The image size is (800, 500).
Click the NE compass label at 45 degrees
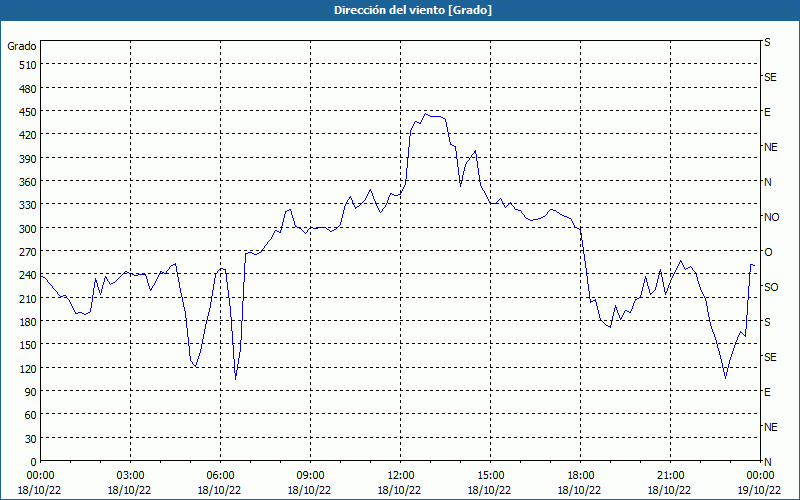[x=771, y=427]
